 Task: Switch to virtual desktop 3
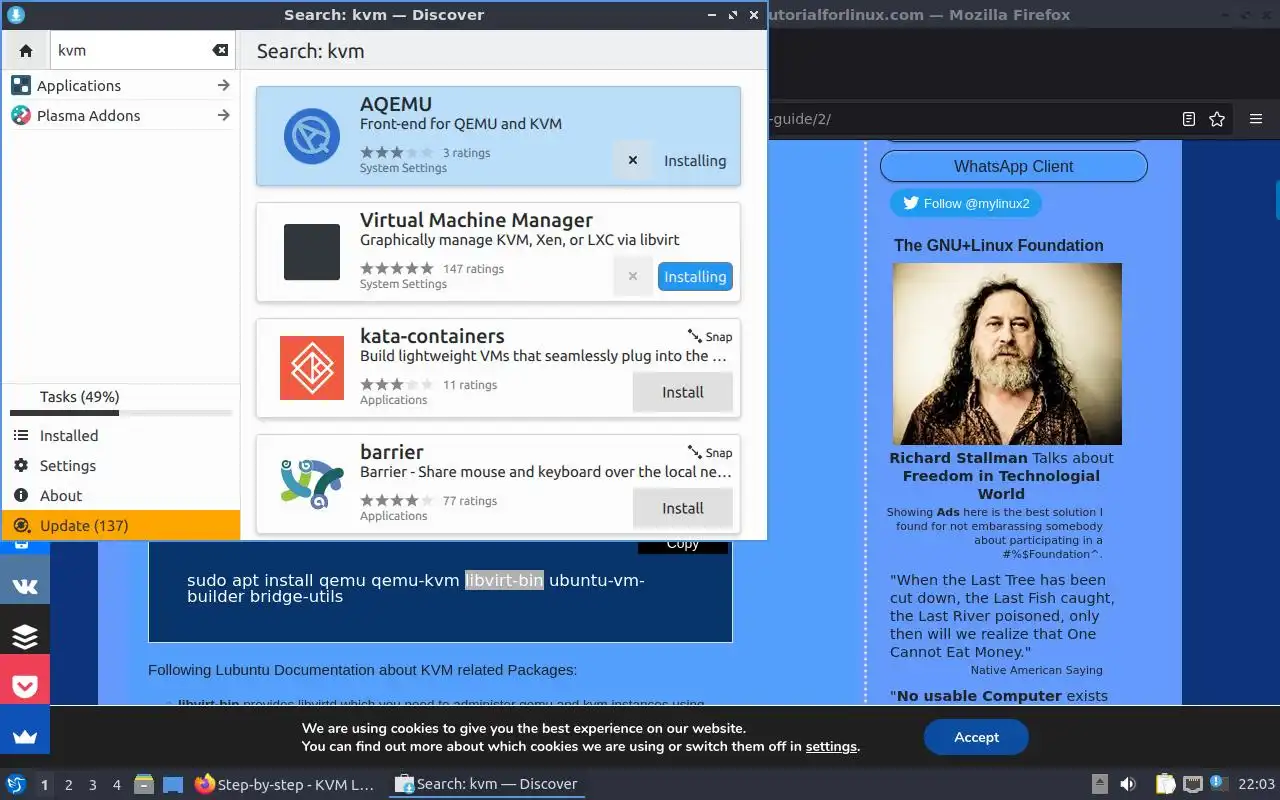pos(93,785)
